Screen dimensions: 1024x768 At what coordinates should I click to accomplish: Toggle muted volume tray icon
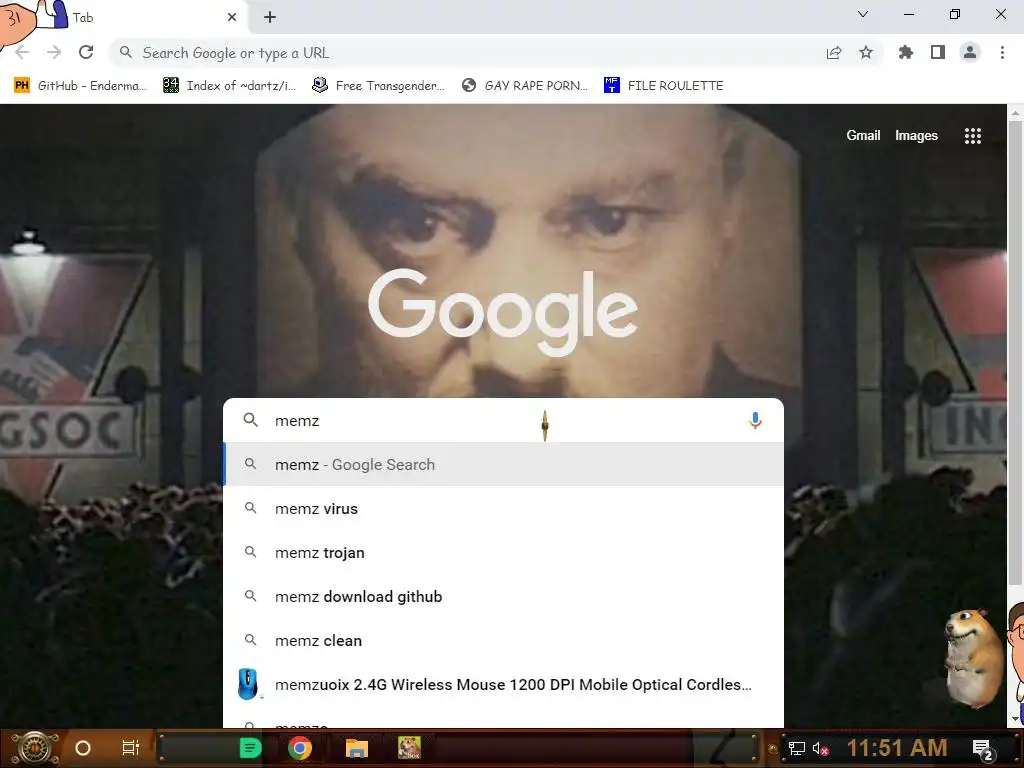821,748
